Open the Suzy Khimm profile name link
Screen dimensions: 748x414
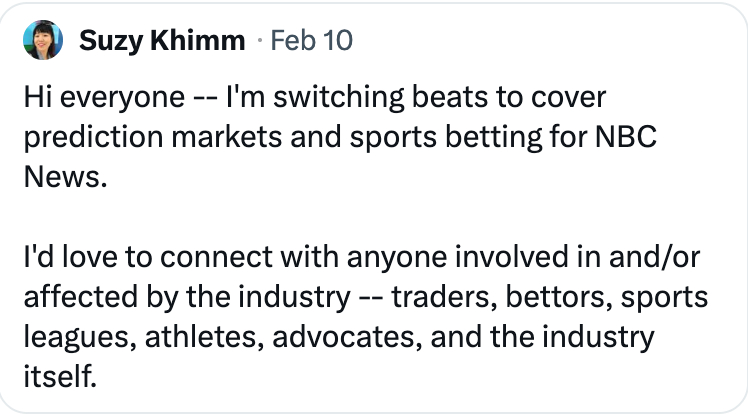click(161, 41)
